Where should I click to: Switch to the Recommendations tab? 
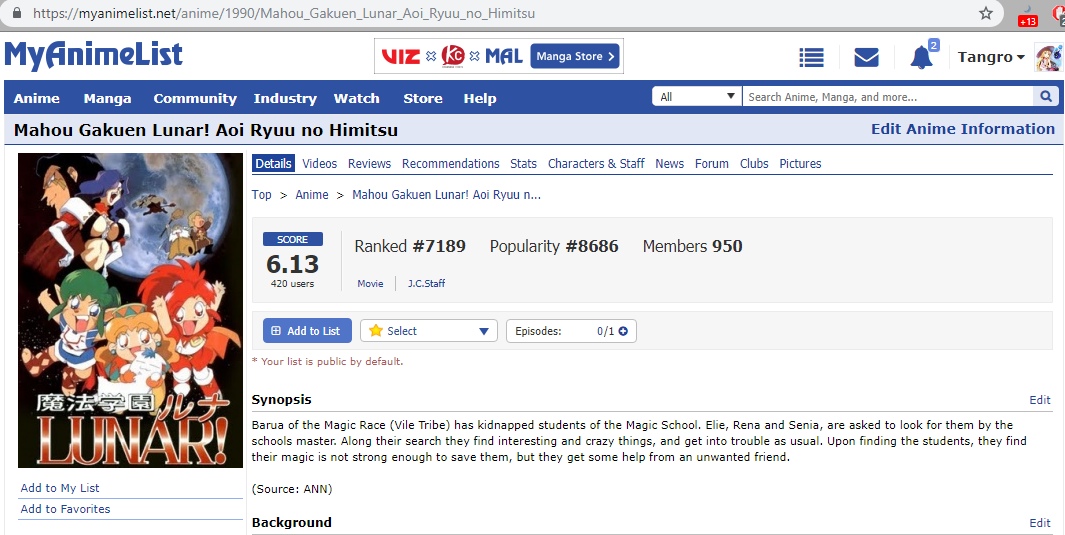coord(450,164)
